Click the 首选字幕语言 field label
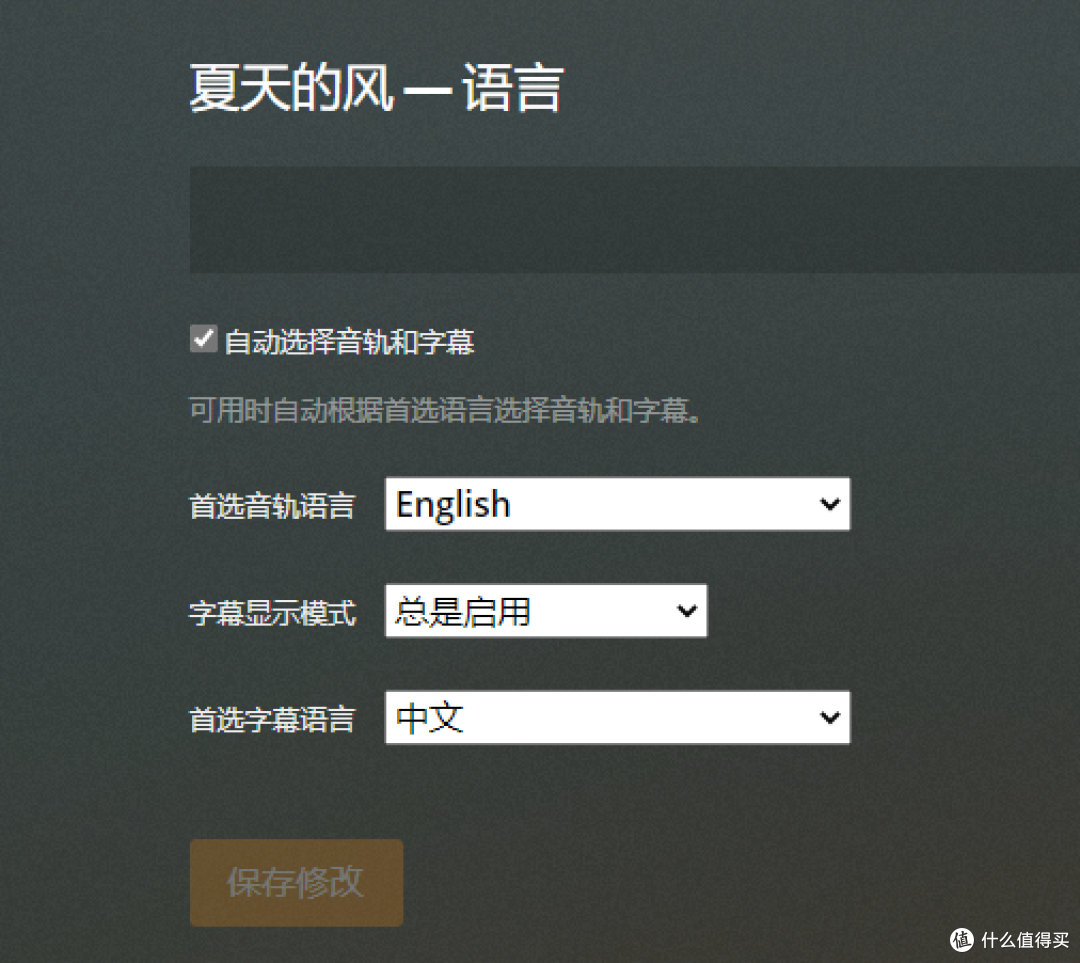Image resolution: width=1080 pixels, height=963 pixels. [272, 720]
